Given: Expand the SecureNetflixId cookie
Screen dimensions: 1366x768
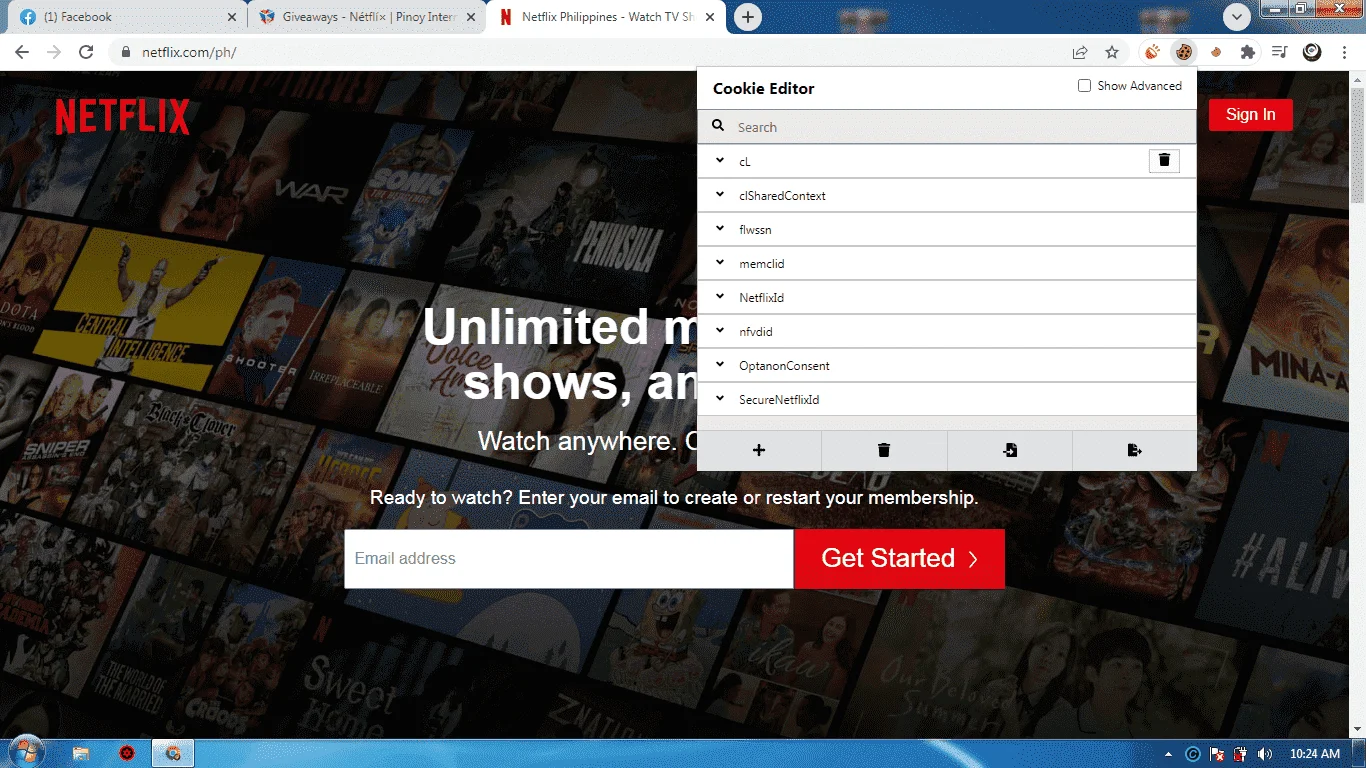Looking at the screenshot, I should tap(720, 398).
